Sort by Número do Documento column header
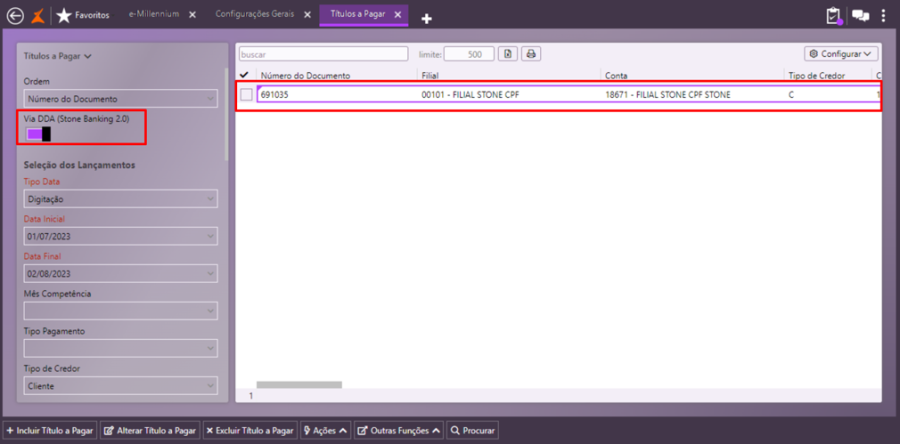This screenshot has height=444, width=900. [x=305, y=76]
